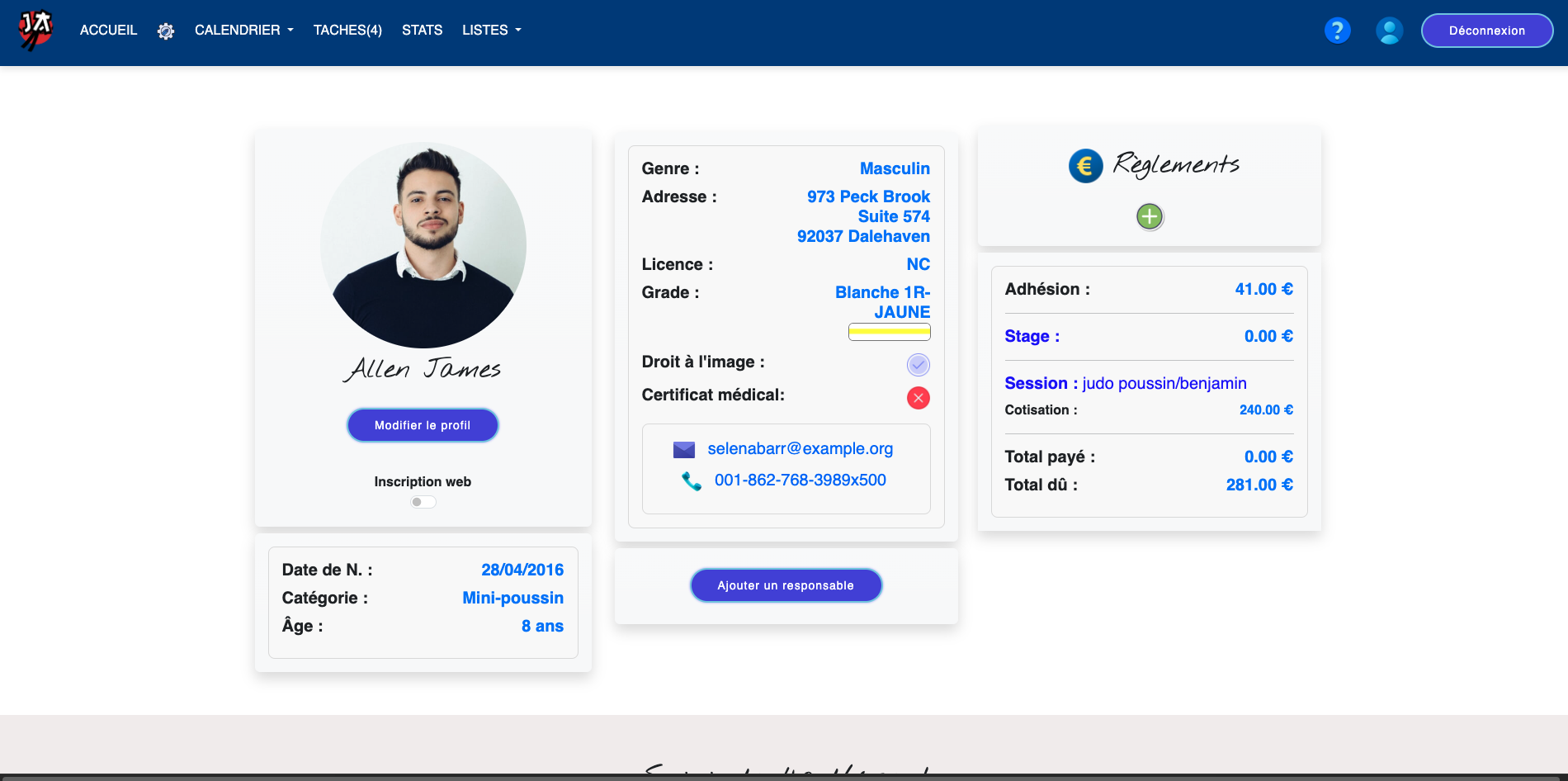1568x781 pixels.
Task: Expand the CALENDRIER dropdown menu
Action: coord(244,31)
